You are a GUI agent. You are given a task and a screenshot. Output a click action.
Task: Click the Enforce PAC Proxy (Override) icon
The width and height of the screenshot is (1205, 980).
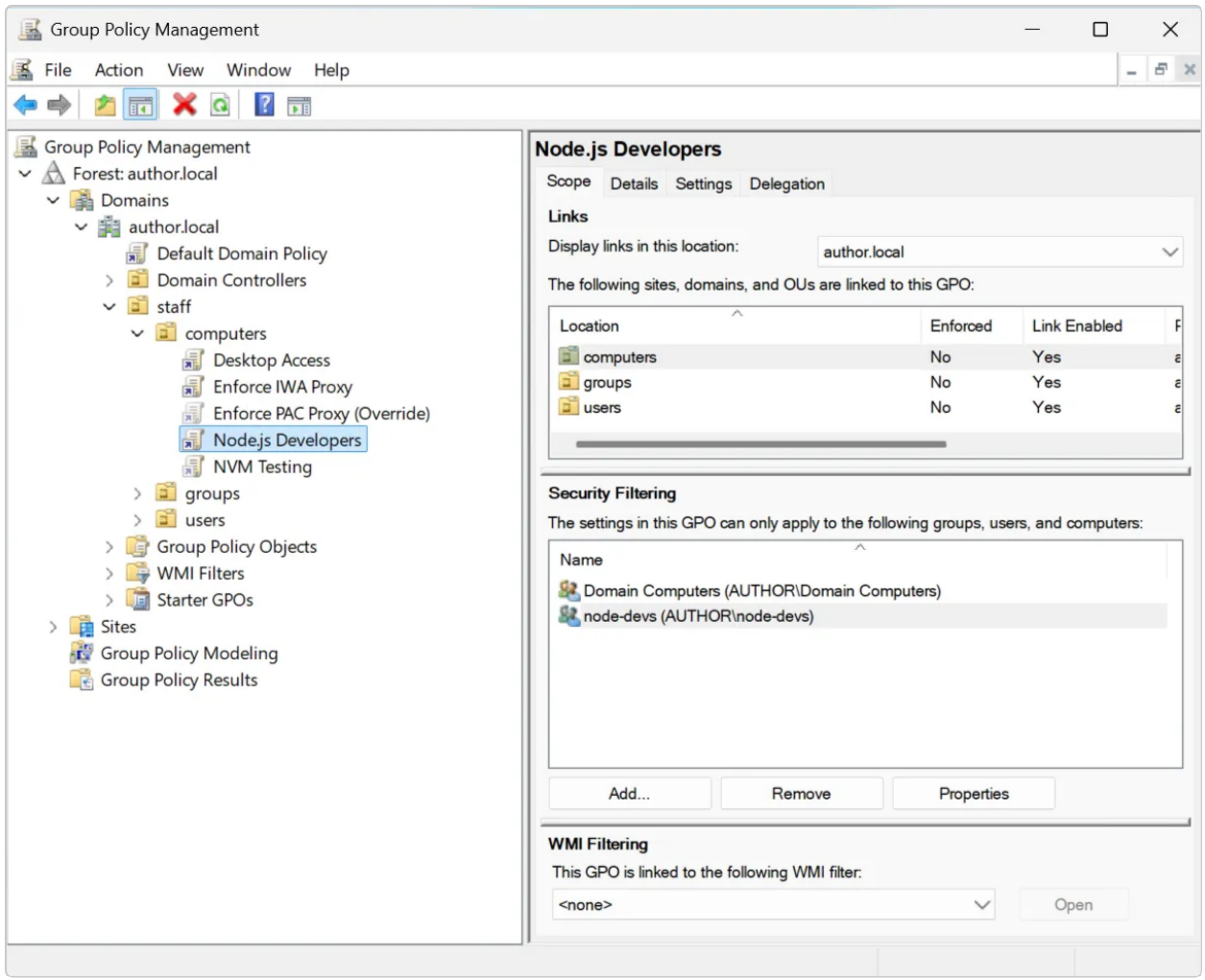click(x=194, y=413)
